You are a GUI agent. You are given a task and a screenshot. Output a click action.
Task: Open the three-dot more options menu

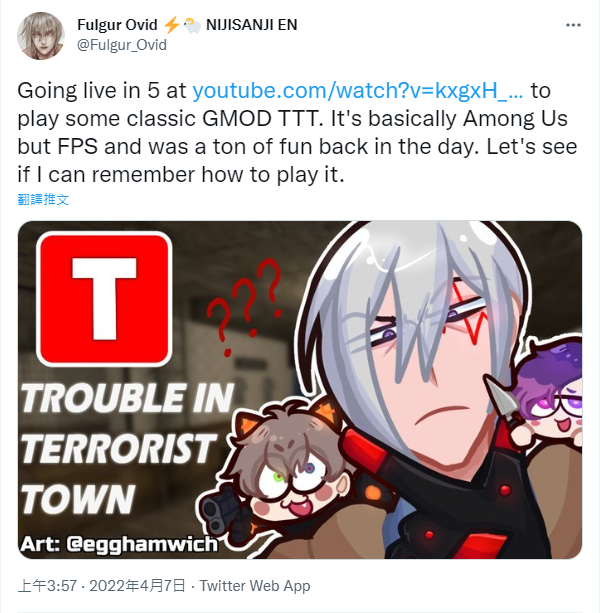coord(573,25)
